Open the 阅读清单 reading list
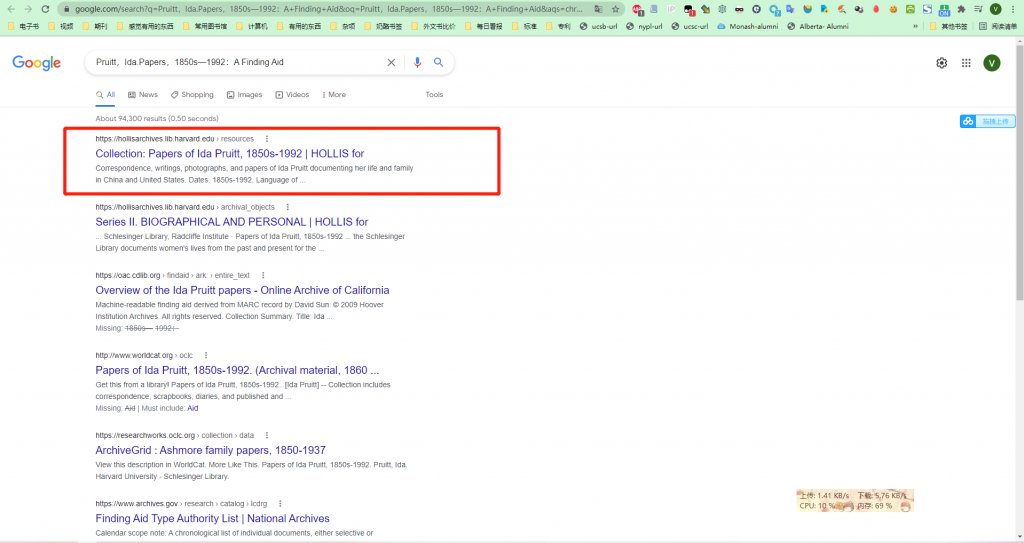Viewport: 1024px width, 543px height. [998, 26]
